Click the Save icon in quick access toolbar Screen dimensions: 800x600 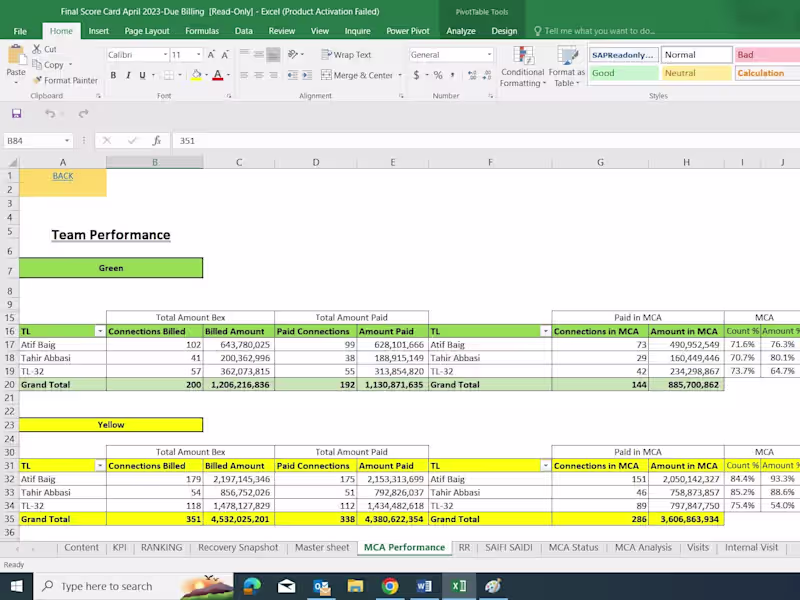point(17,113)
